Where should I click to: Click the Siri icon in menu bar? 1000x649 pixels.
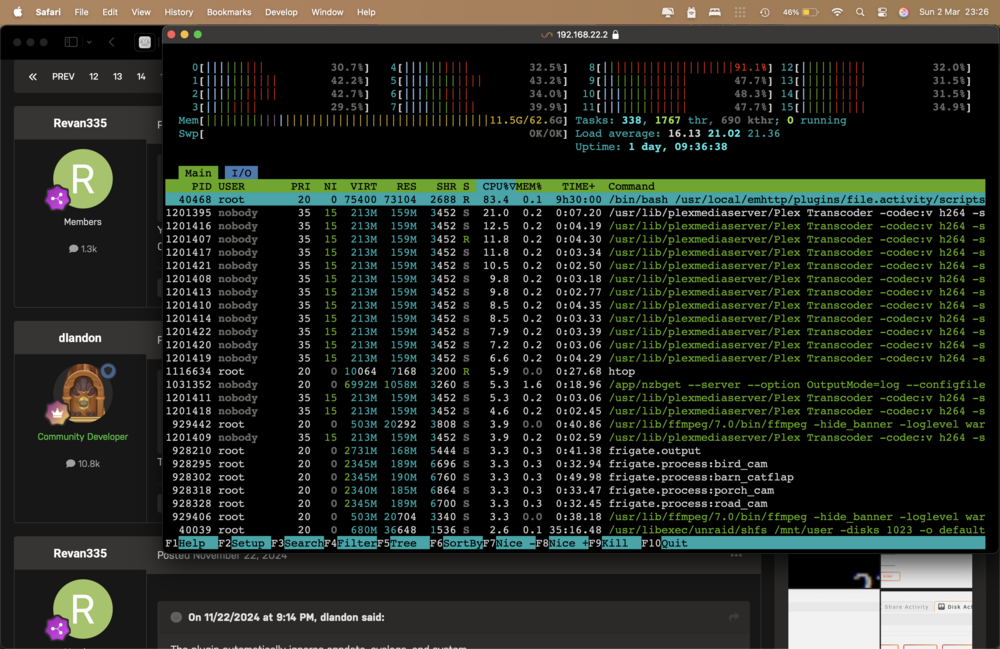pos(904,12)
